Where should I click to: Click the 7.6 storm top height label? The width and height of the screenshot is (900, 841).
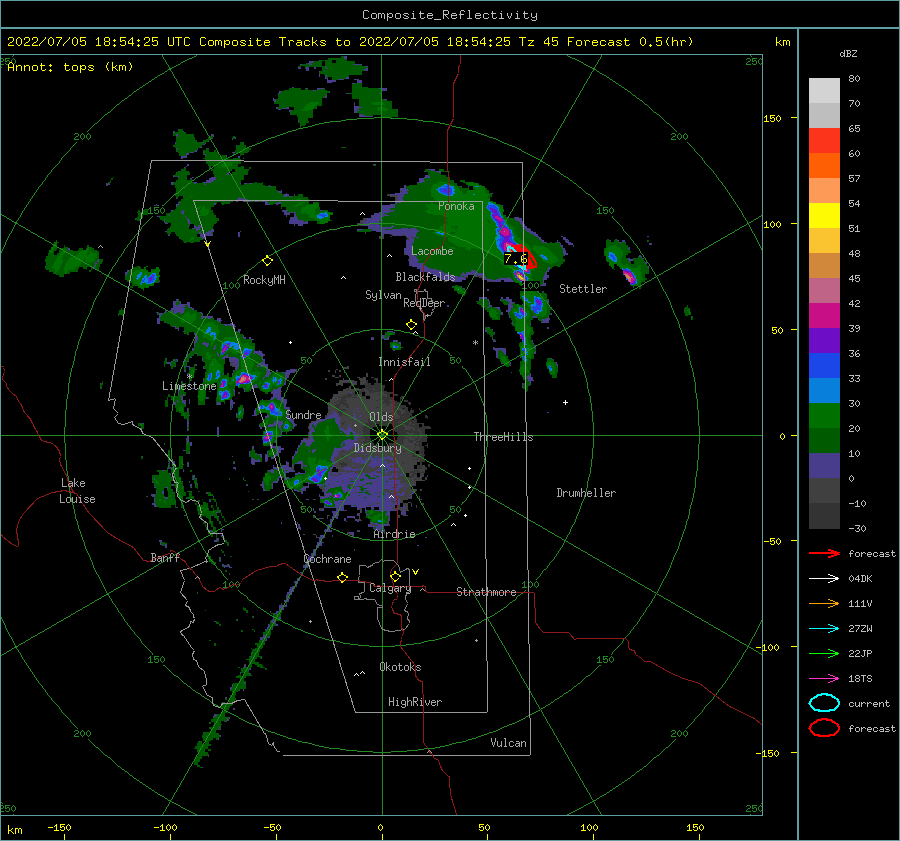[515, 259]
